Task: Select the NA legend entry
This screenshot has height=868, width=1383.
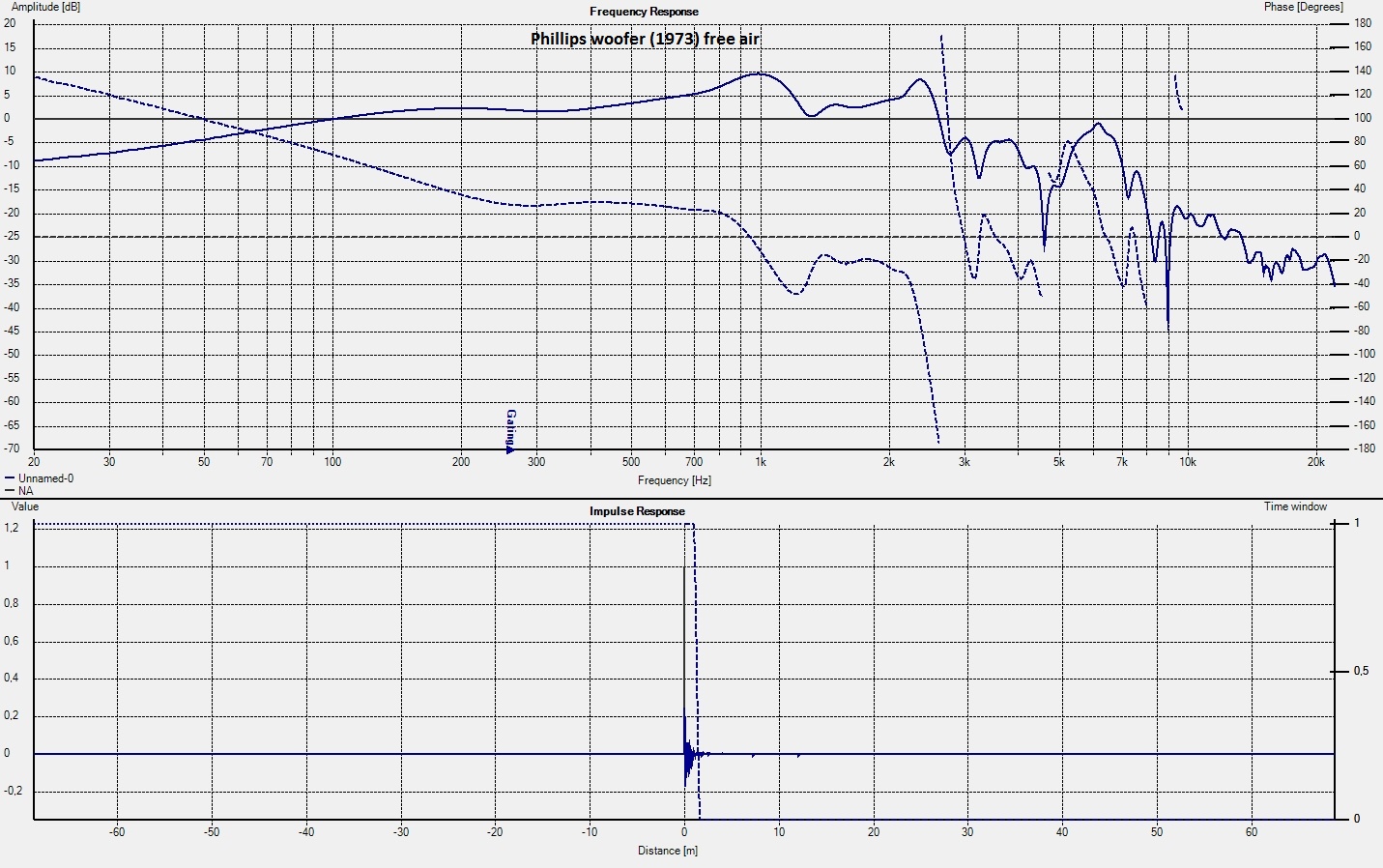Action: click(x=19, y=491)
